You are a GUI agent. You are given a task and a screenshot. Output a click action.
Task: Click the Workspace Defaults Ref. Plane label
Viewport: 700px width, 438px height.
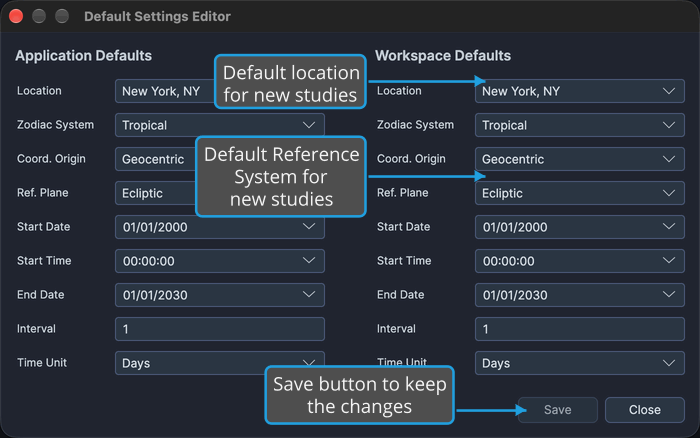(403, 193)
